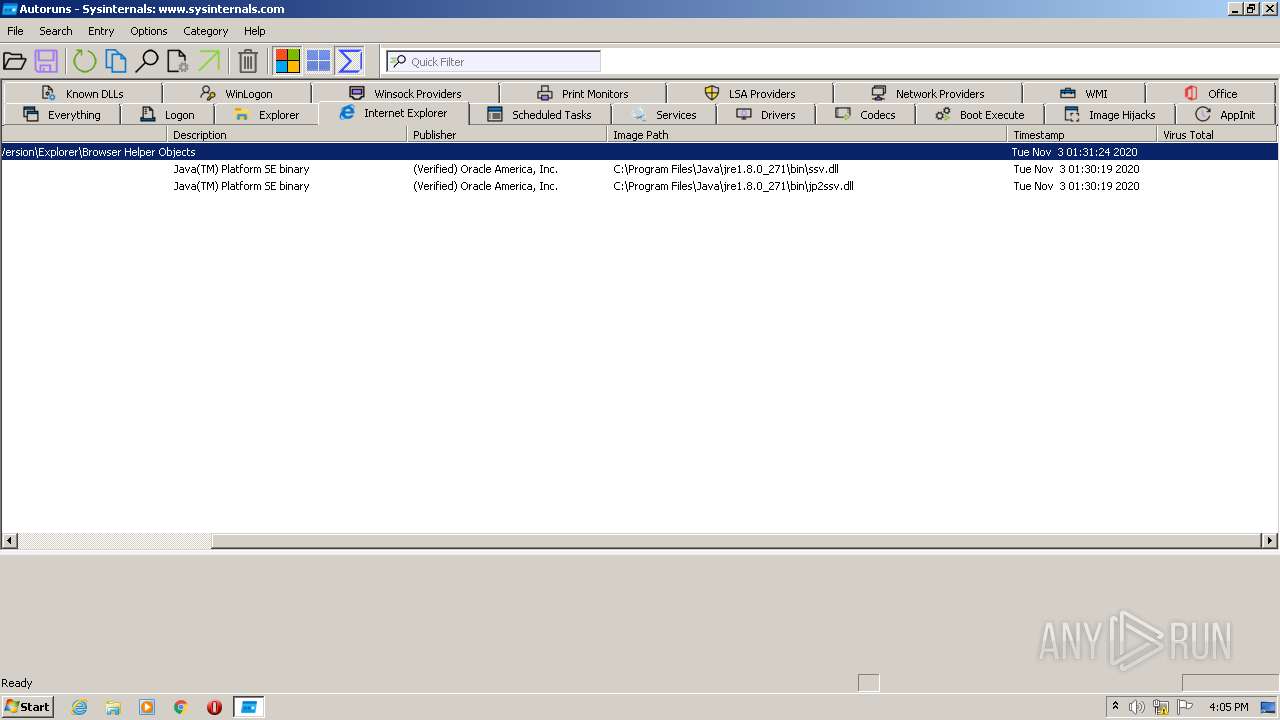The height and width of the screenshot is (720, 1280).
Task: Launch Internet Explorer from the taskbar
Action: [80, 707]
